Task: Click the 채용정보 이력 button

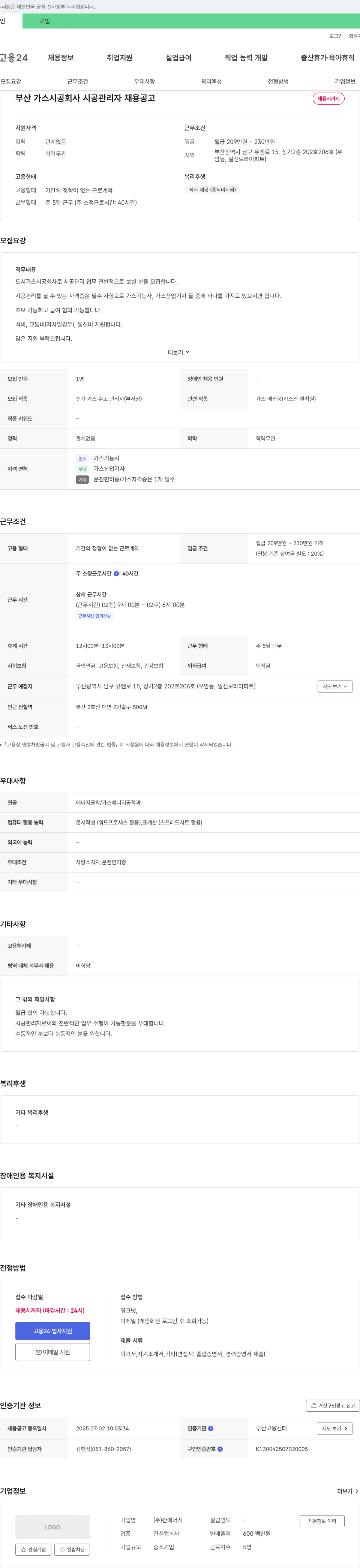Action: (x=322, y=1520)
